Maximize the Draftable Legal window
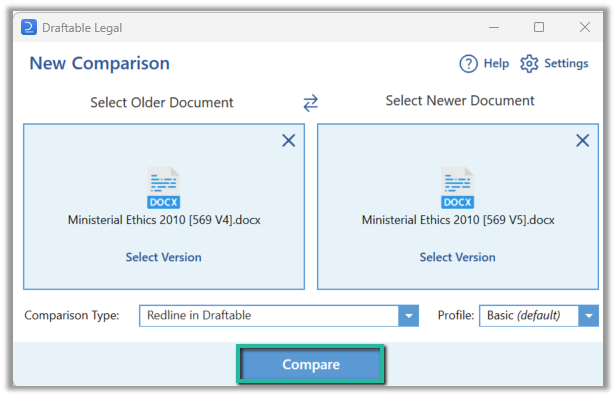This screenshot has width=616, height=397. click(x=539, y=27)
